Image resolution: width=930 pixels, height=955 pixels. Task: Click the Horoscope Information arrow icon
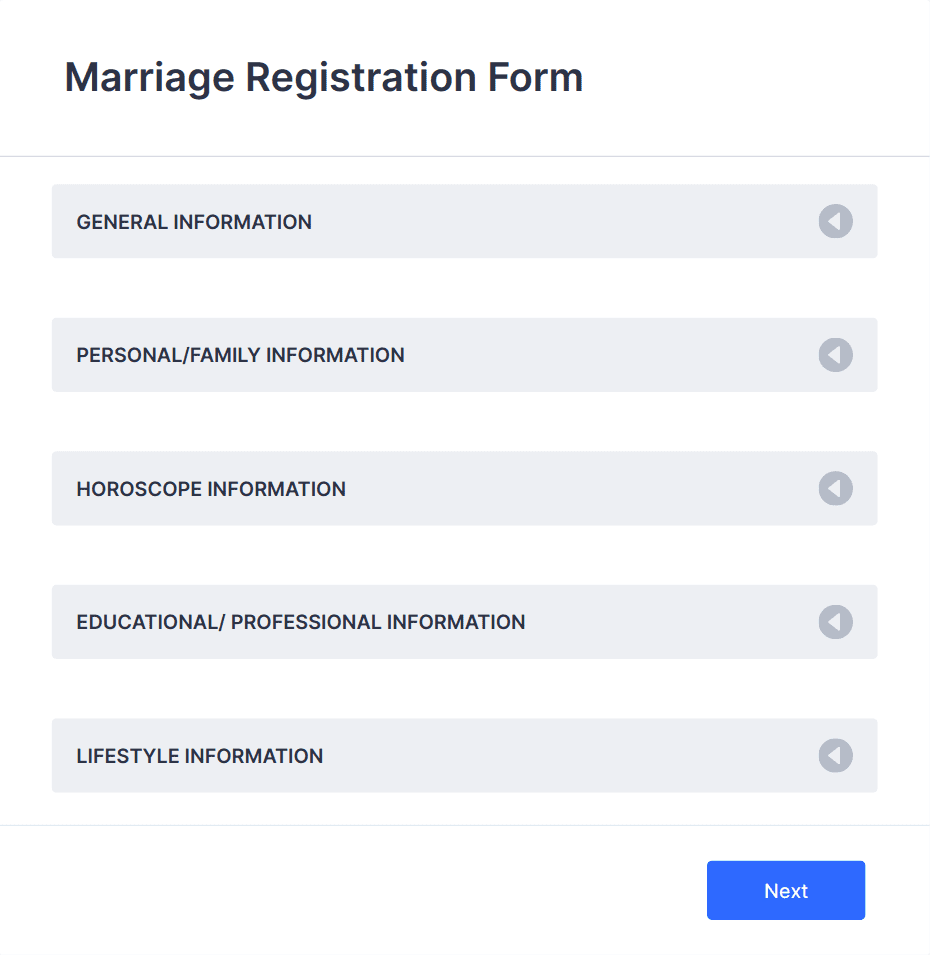[x=835, y=488]
